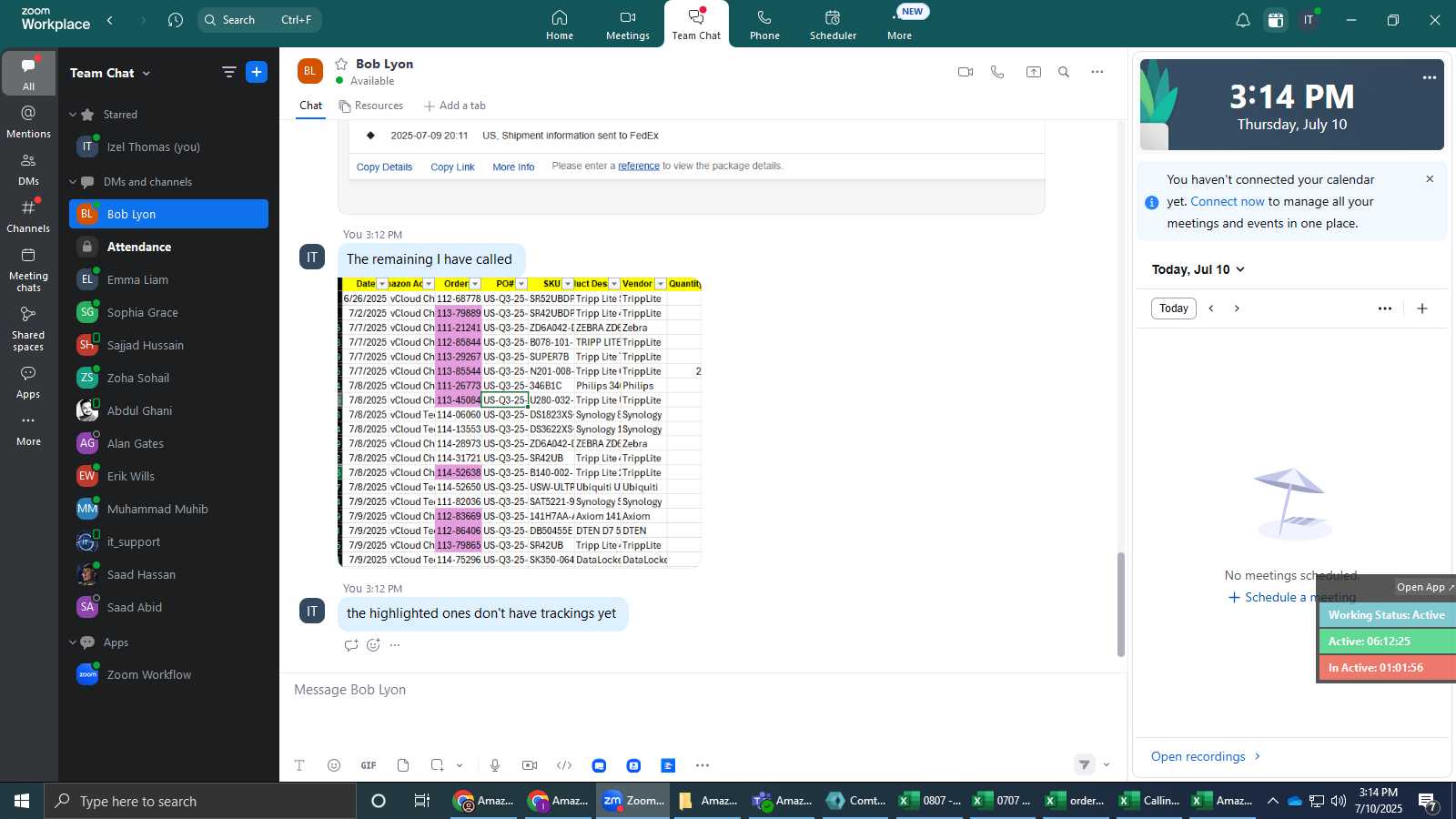Screen dimensions: 1456x819
Task: Open the text formatting tool
Action: (x=299, y=765)
